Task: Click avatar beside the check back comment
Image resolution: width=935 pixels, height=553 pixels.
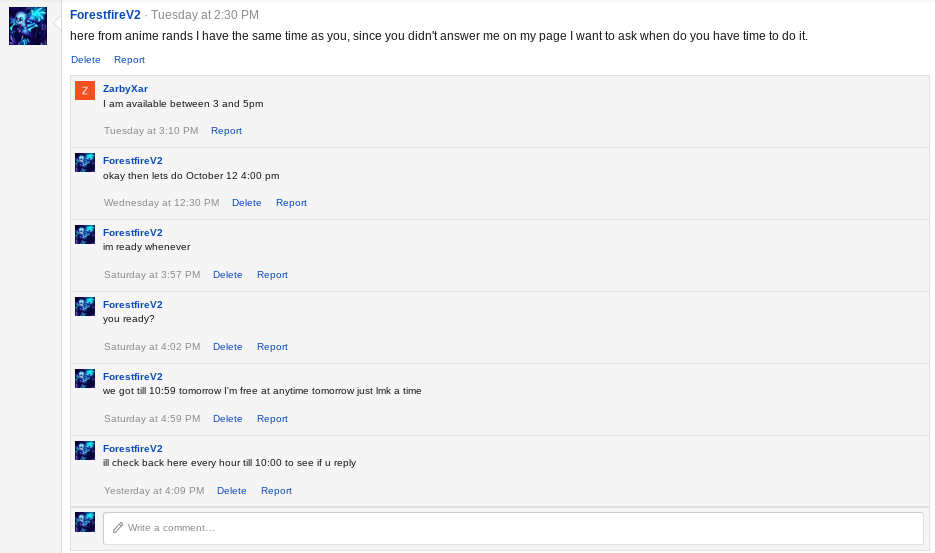Action: pyautogui.click(x=85, y=451)
